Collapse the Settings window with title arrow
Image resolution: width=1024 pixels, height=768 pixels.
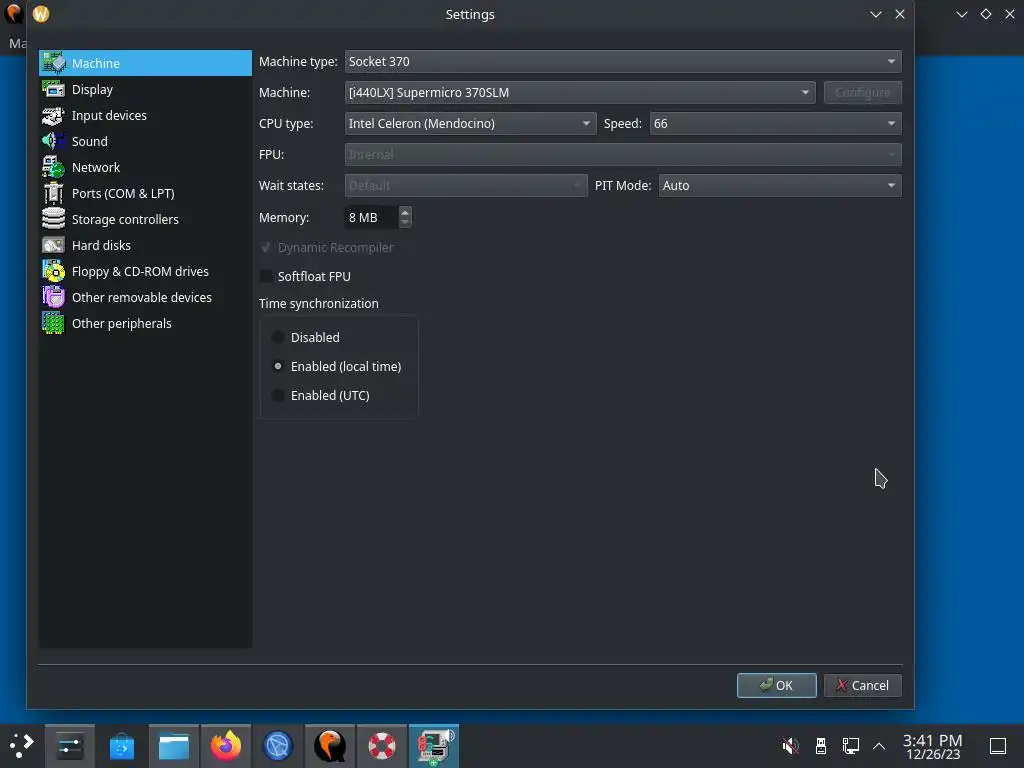(876, 14)
